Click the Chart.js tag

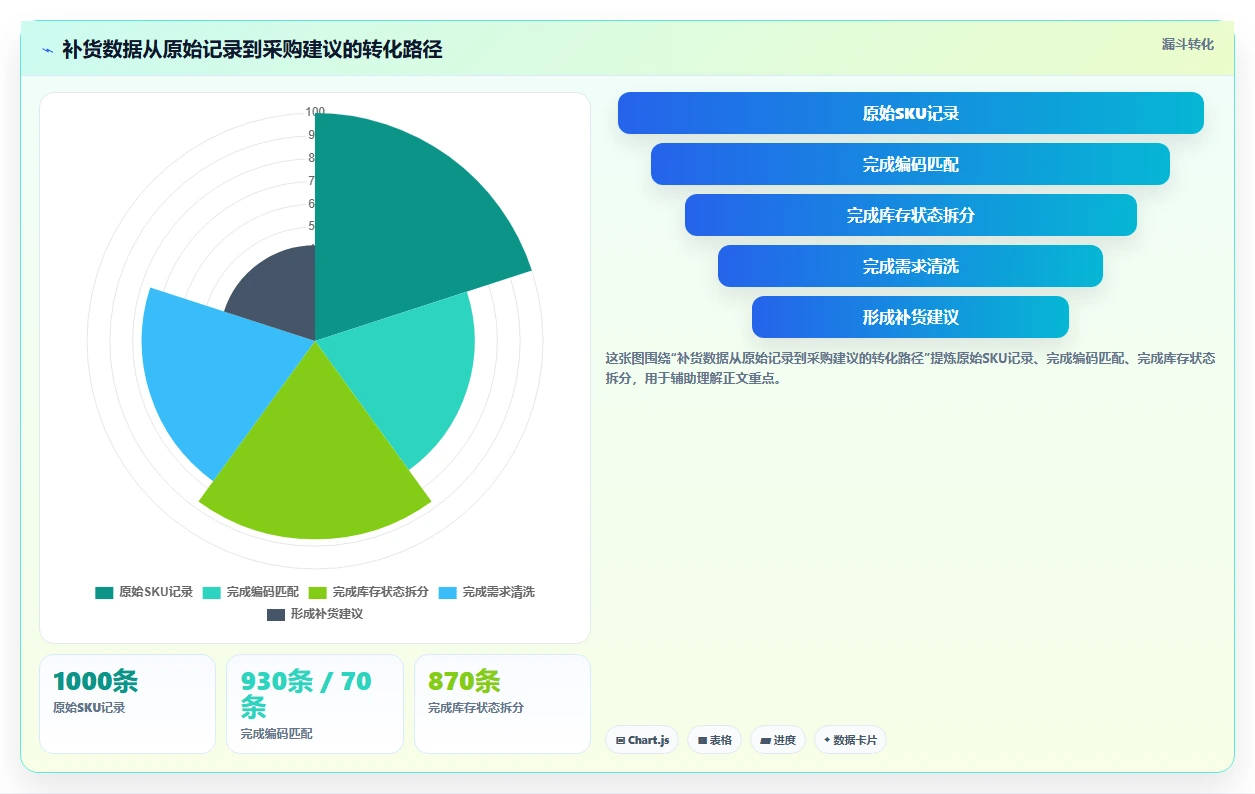point(642,740)
